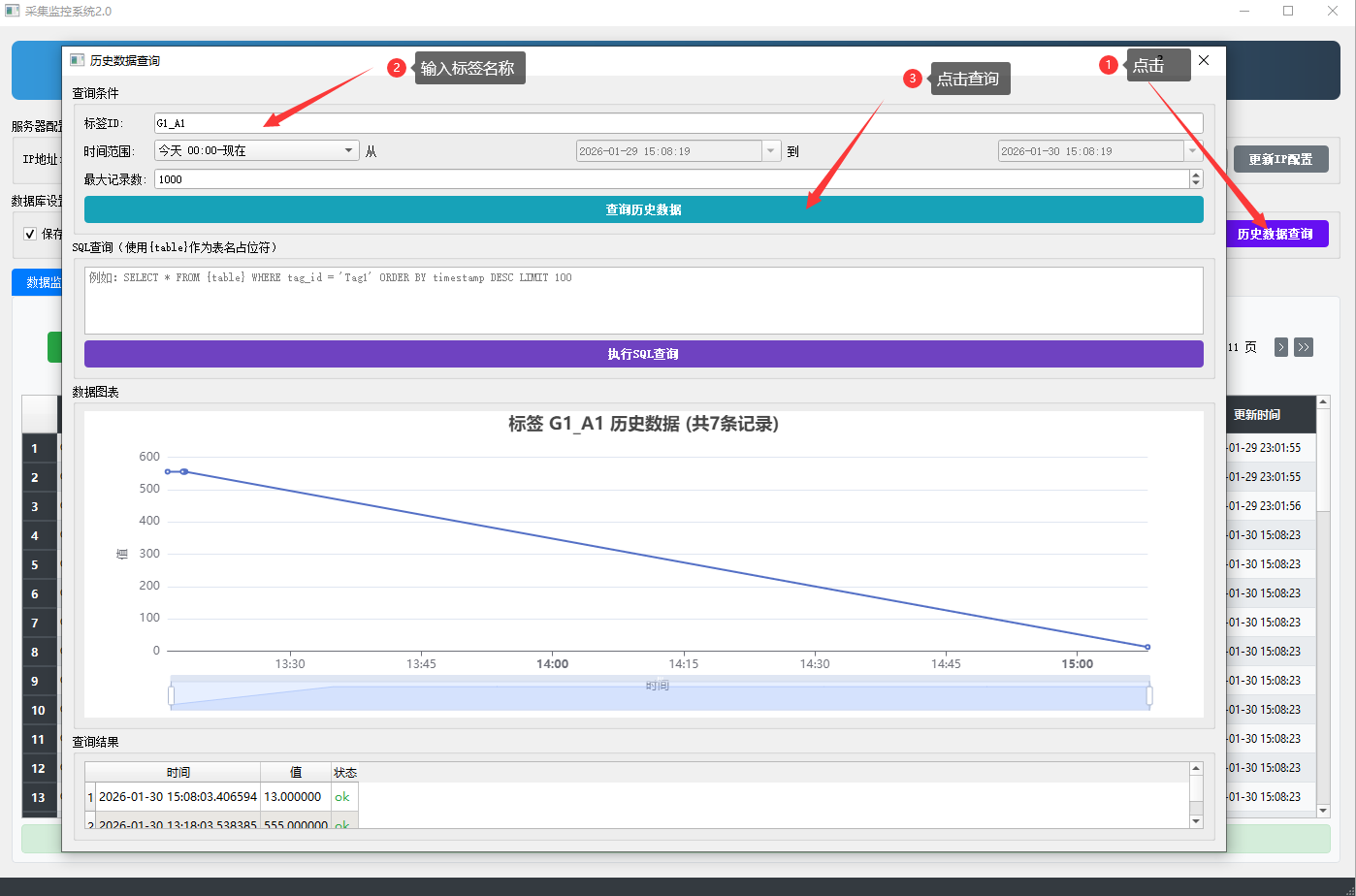The width and height of the screenshot is (1356, 896).
Task: Click the 更新IP配置 button
Action: click(1280, 159)
